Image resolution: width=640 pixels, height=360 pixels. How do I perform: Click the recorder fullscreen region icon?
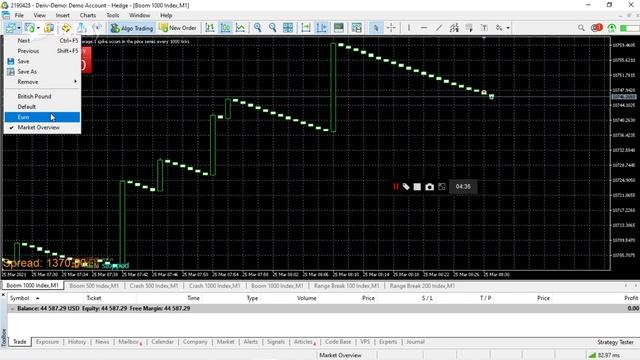(442, 187)
